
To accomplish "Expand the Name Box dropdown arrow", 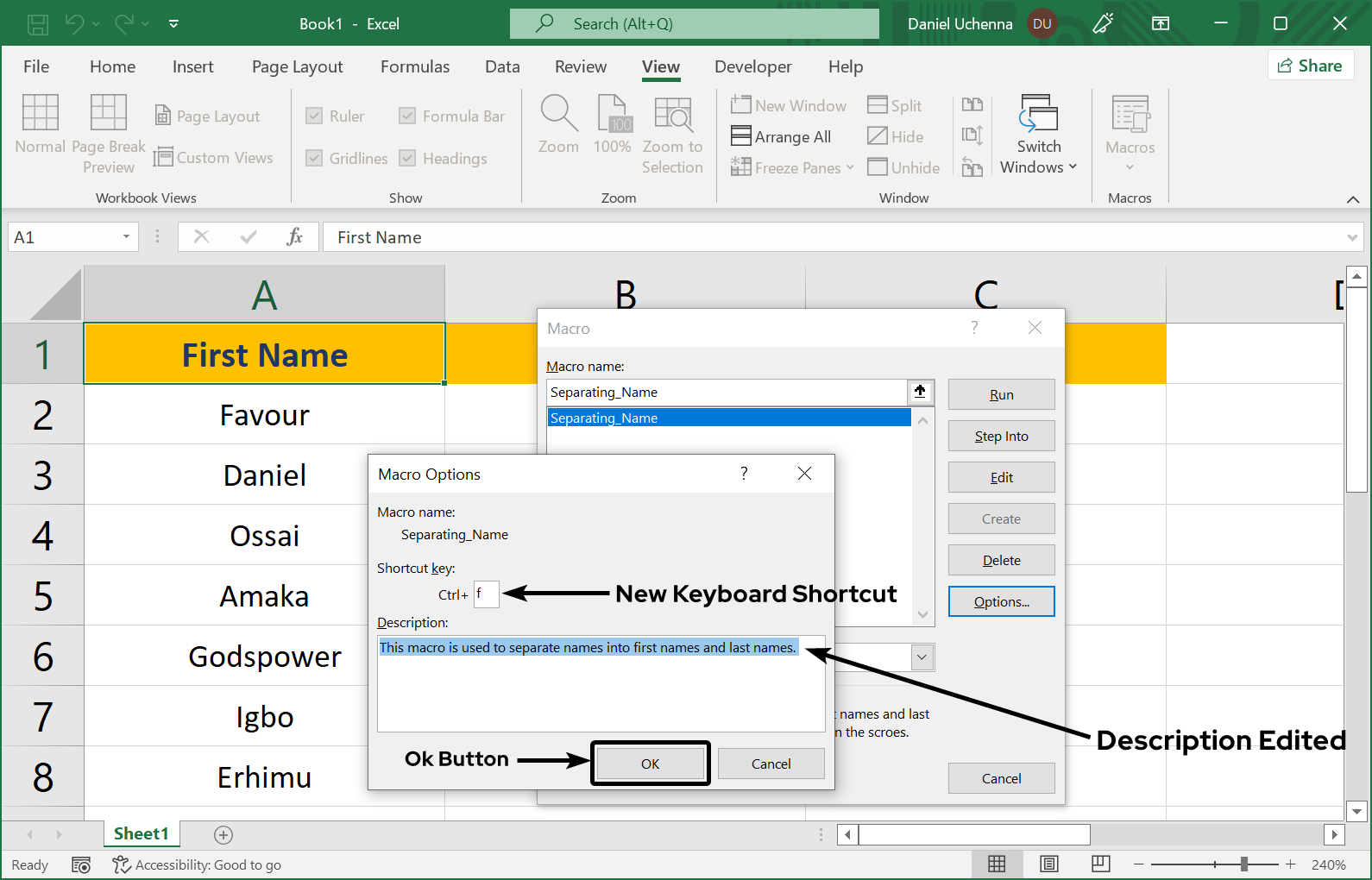I will click(x=126, y=237).
